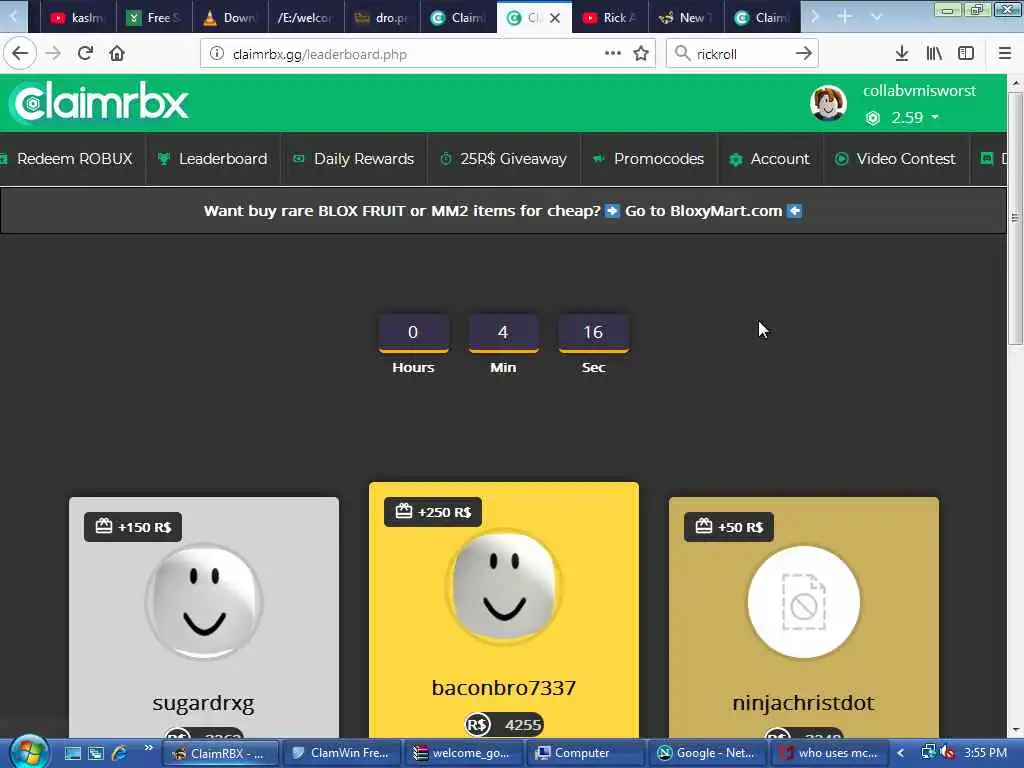Reload the ClaimRBX leaderboard page
Viewport: 1024px width, 768px height.
coord(86,53)
